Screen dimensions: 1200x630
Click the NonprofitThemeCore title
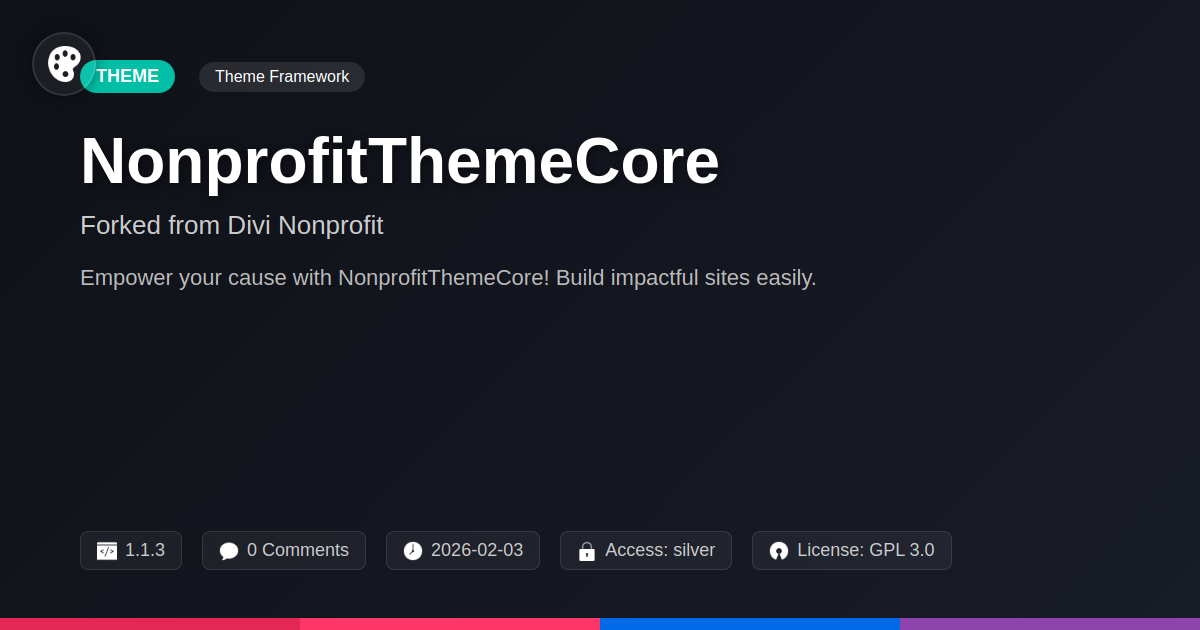400,161
